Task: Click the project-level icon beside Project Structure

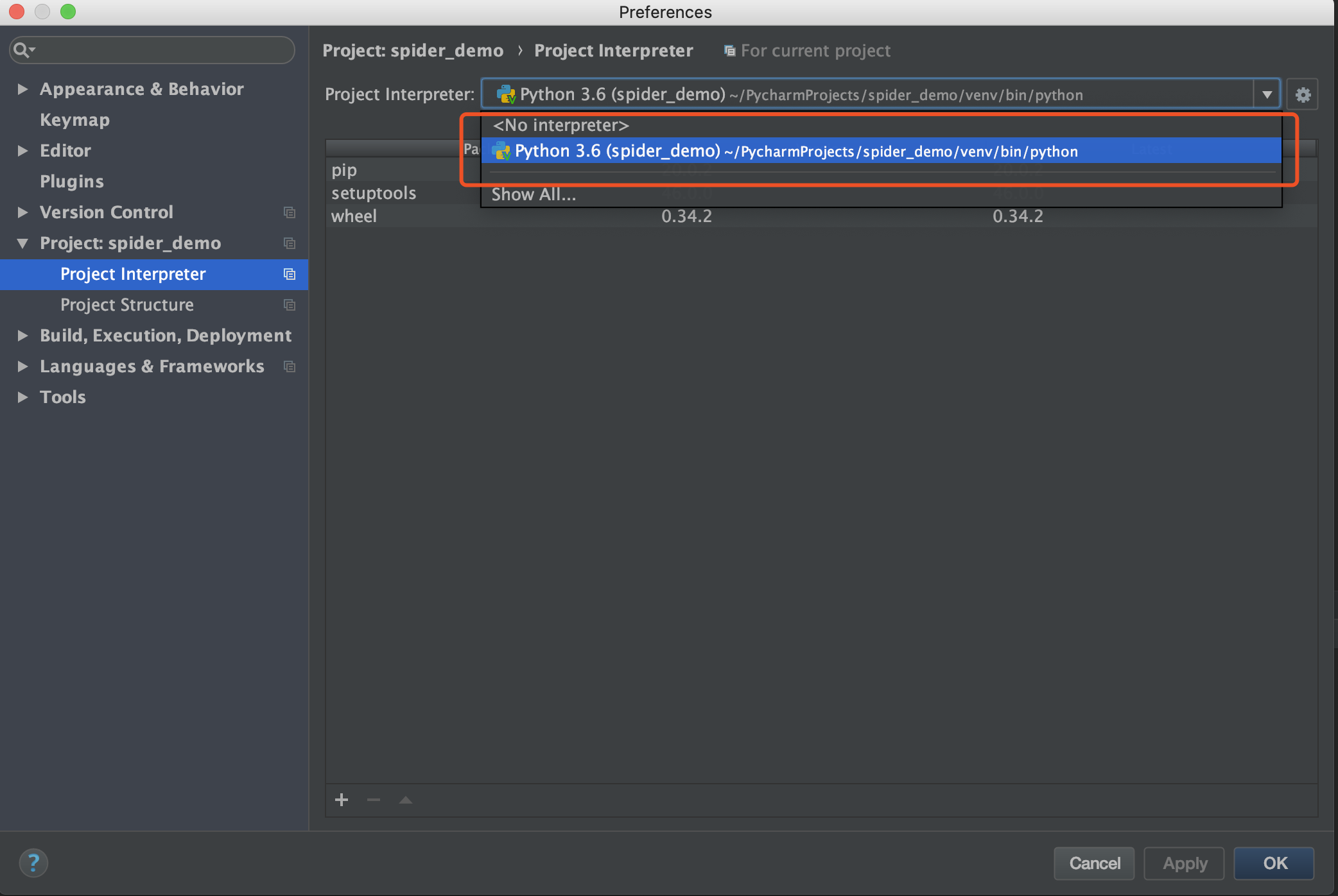Action: tap(290, 305)
